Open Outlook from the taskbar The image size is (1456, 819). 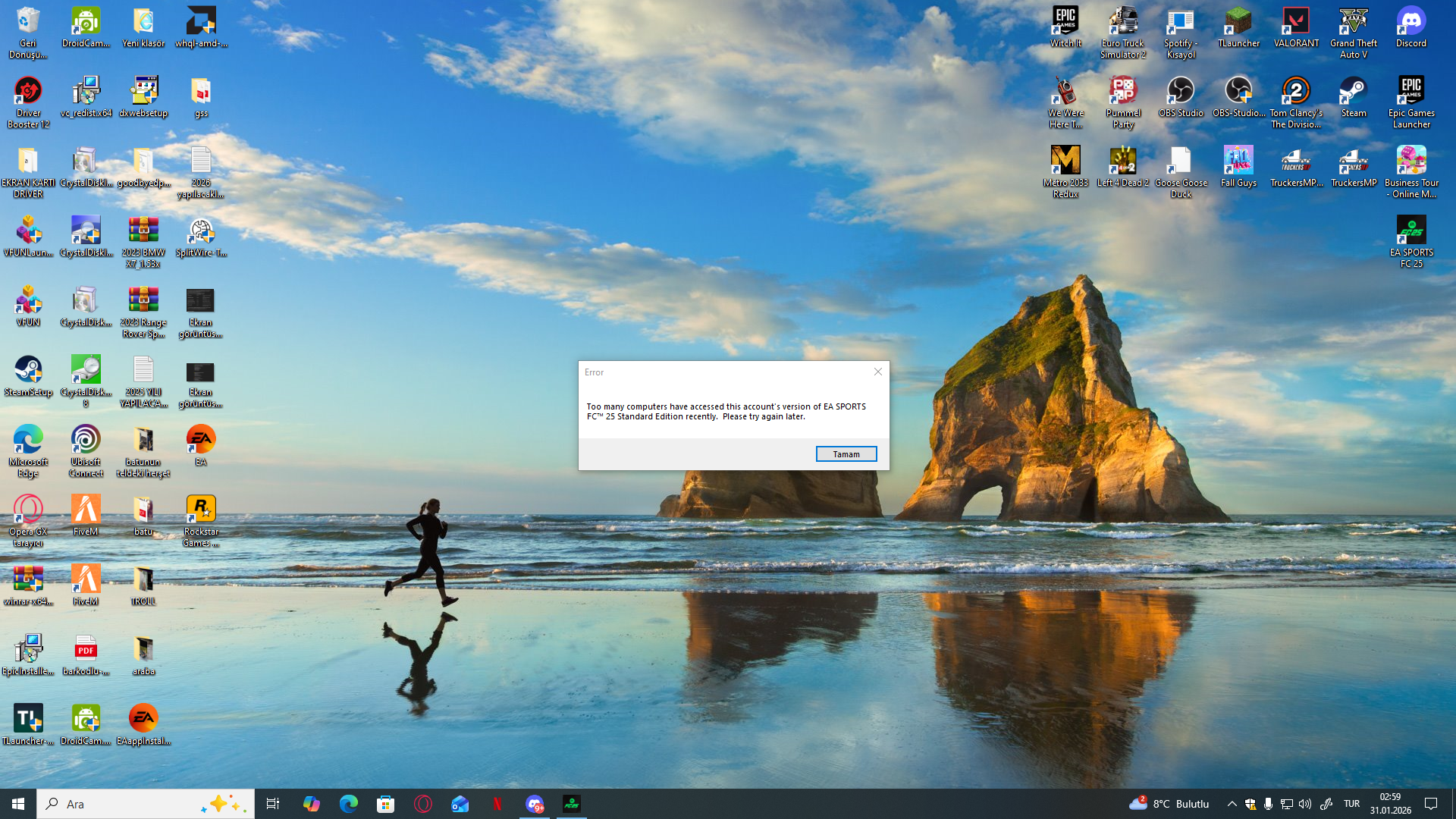460,804
